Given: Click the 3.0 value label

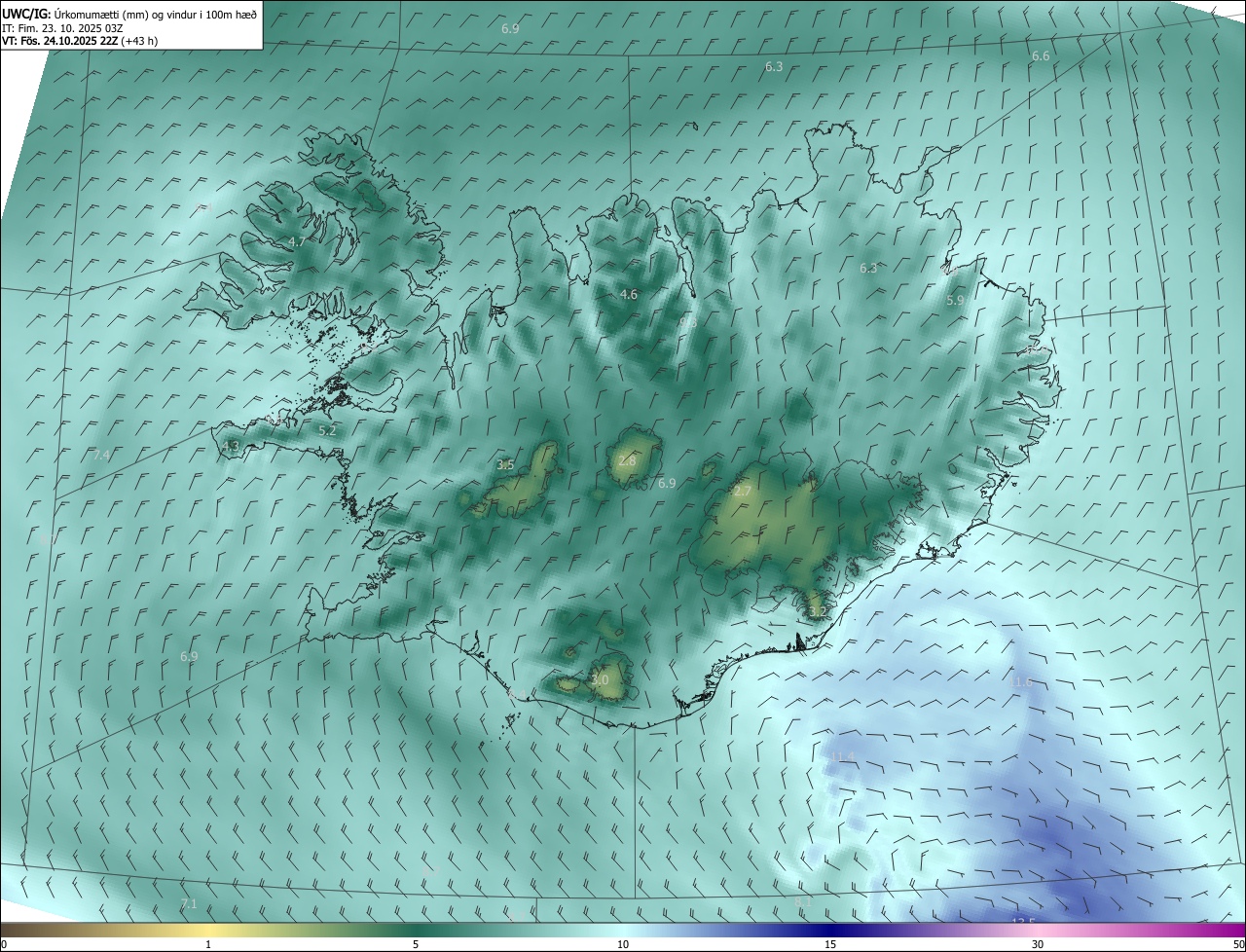Looking at the screenshot, I should click(x=600, y=679).
